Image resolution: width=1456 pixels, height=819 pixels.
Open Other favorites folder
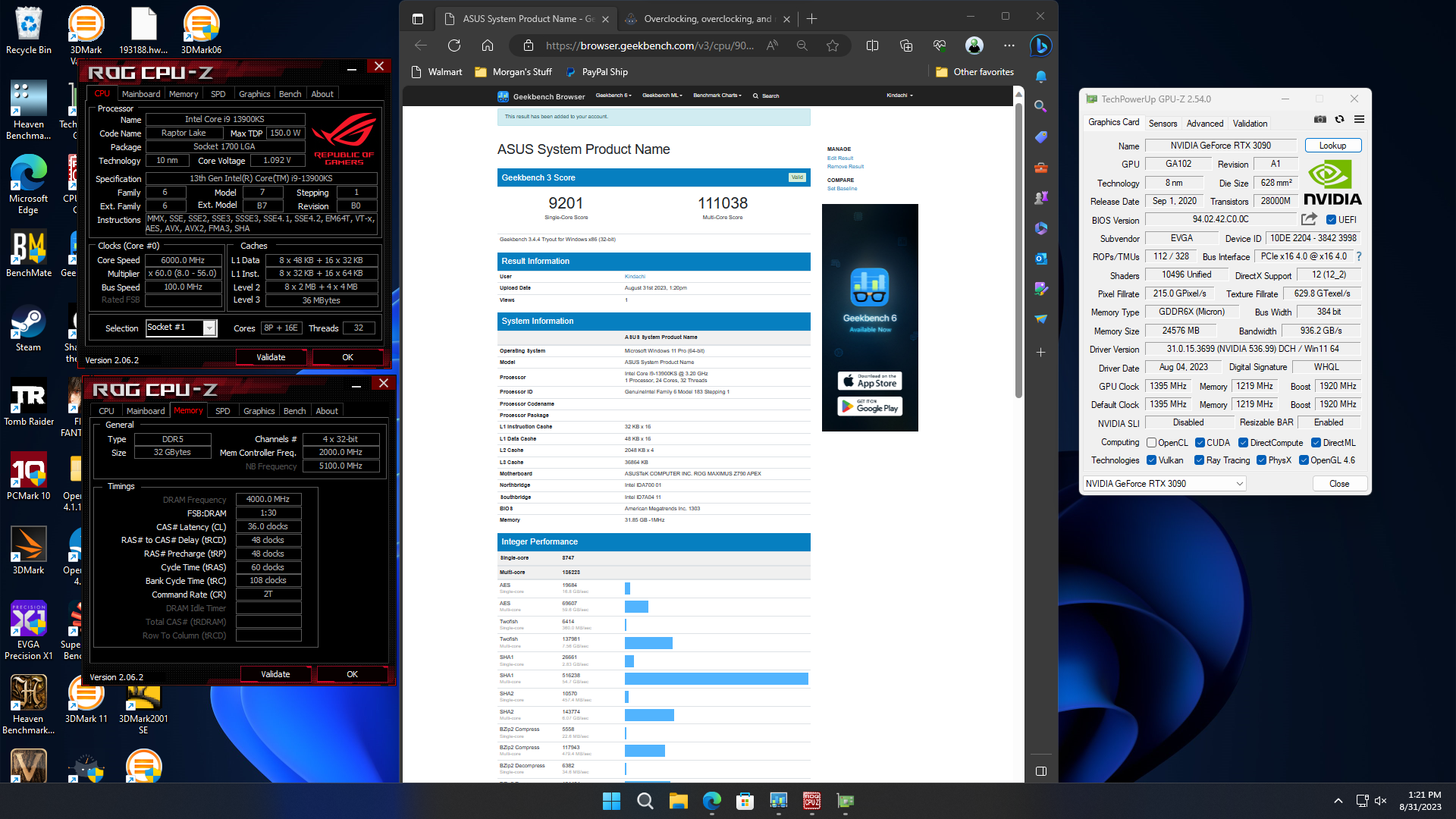(974, 72)
